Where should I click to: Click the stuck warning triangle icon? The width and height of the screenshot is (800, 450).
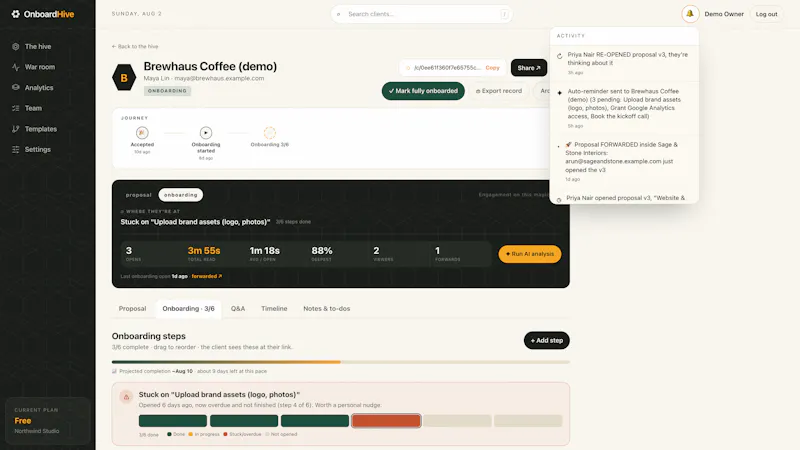[126, 397]
